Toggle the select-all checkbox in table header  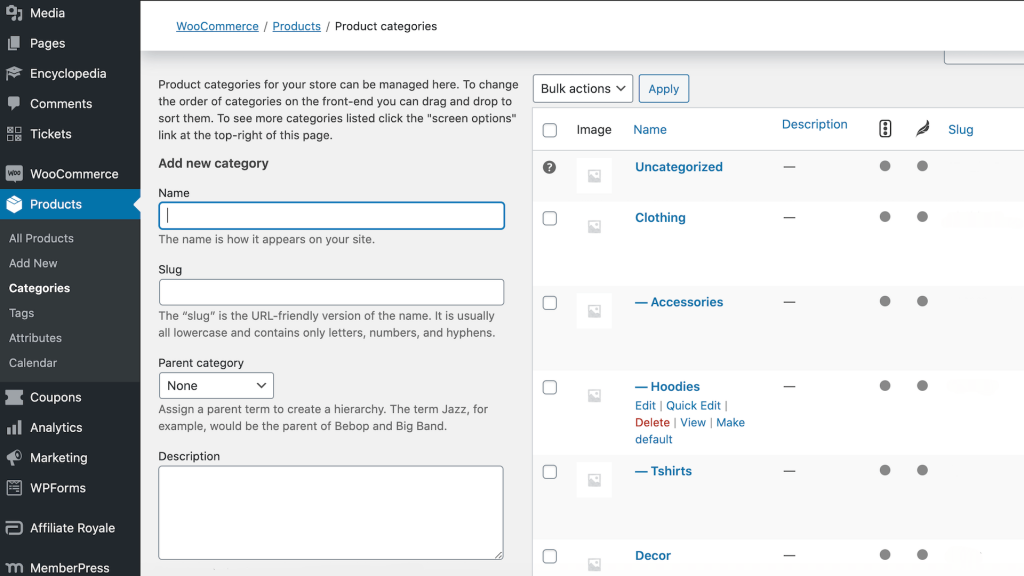point(550,130)
